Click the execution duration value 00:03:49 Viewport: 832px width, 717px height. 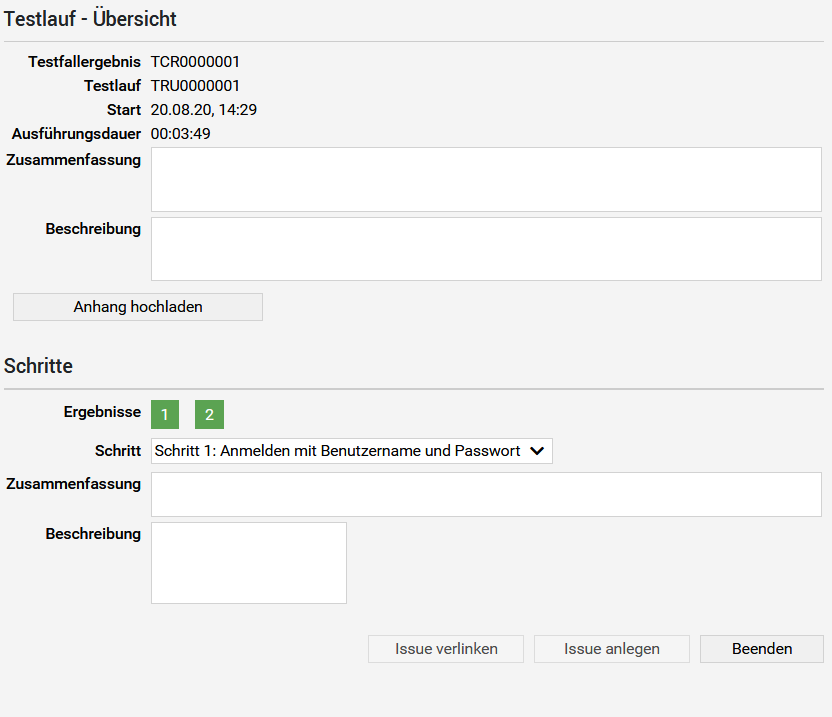180,134
